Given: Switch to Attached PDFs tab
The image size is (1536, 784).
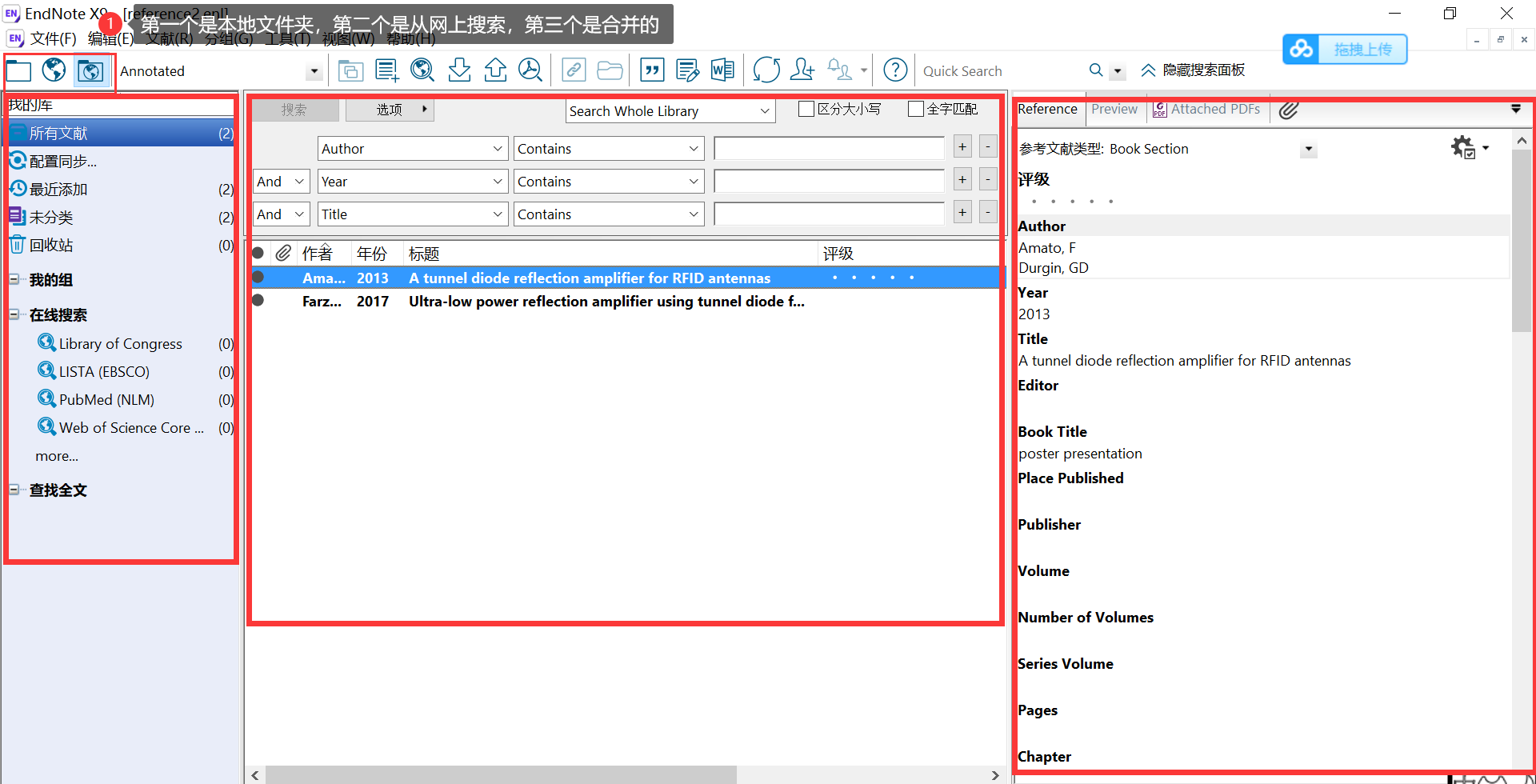Looking at the screenshot, I should 1207,110.
